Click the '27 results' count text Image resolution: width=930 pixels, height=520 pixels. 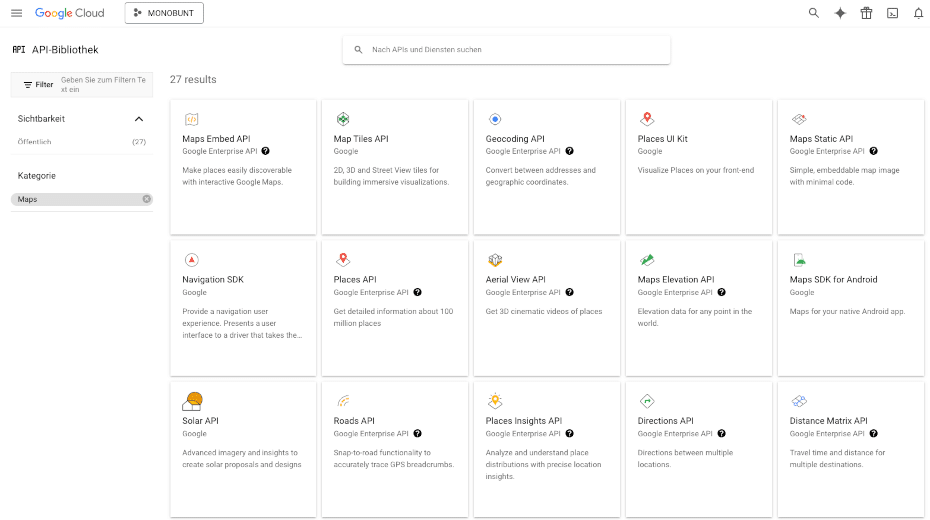click(x=193, y=79)
